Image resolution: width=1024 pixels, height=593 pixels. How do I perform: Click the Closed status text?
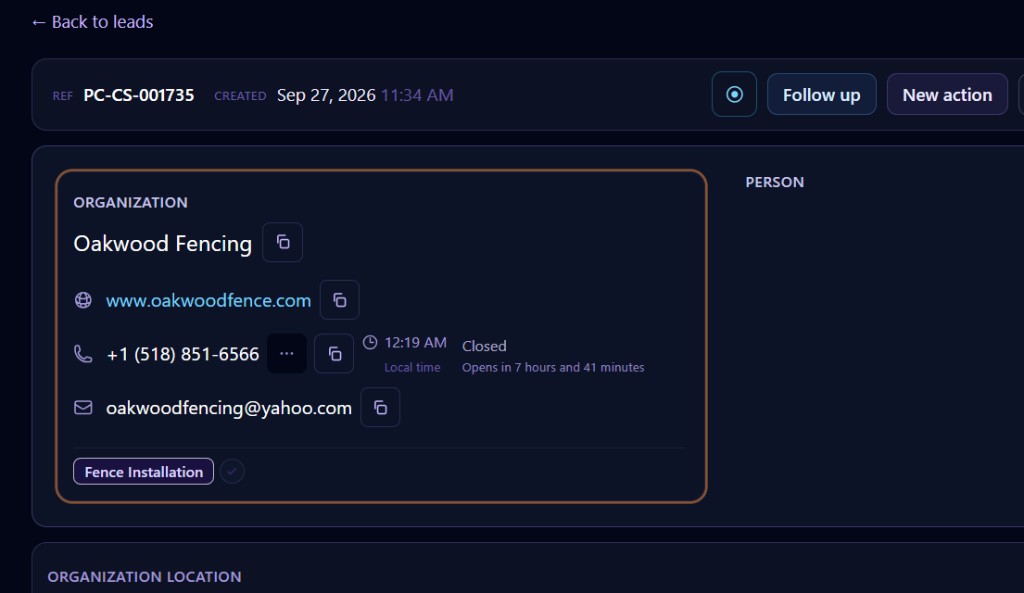click(x=484, y=346)
